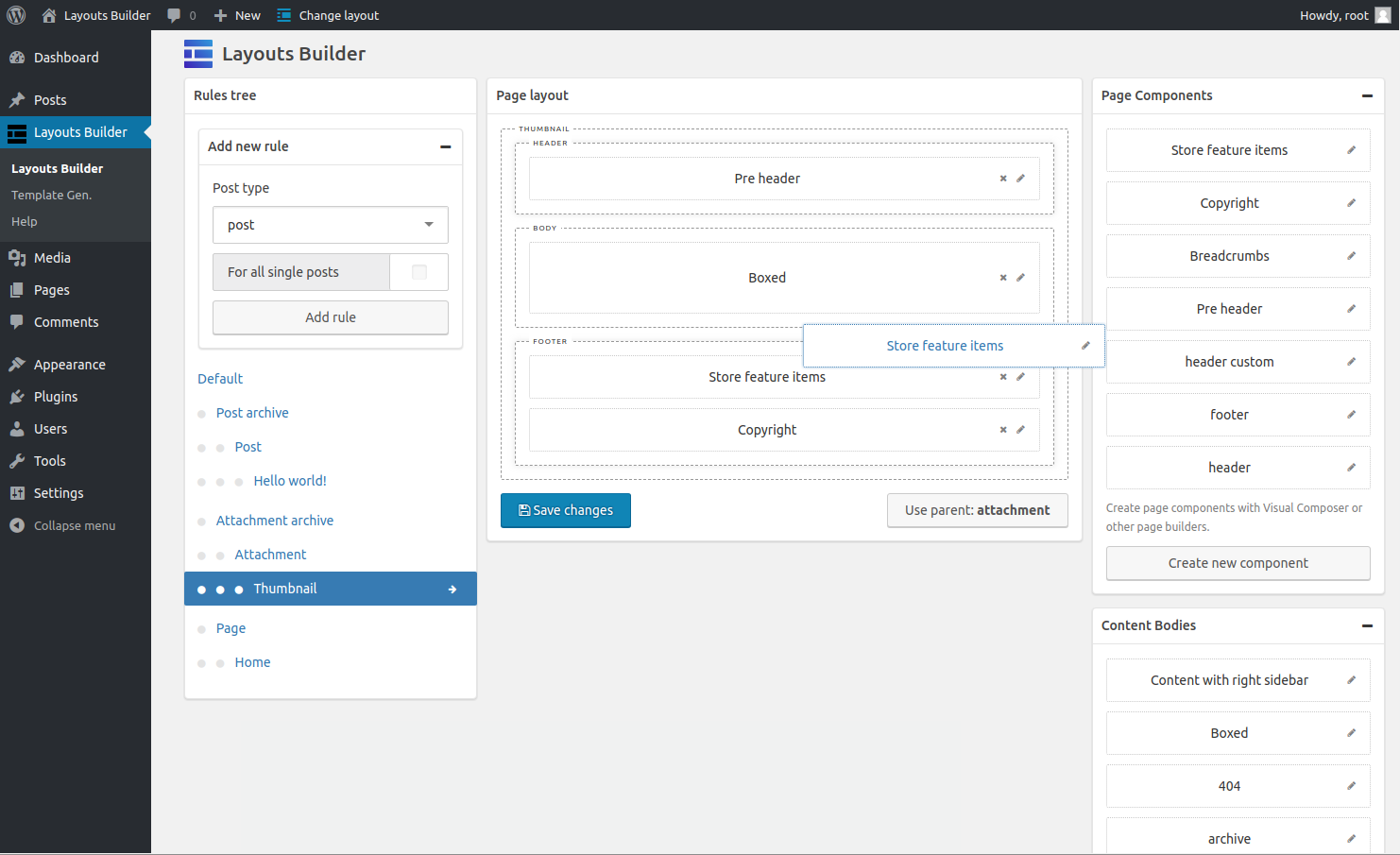Edit the Boxed body component in the layout
The image size is (1400, 855).
[1020, 278]
